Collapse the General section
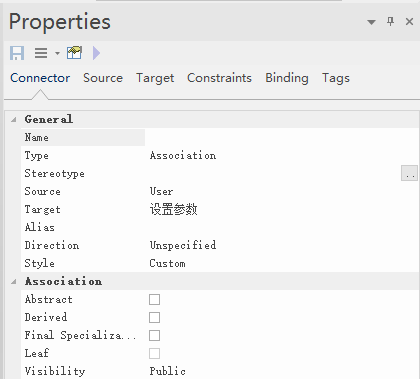Screen dimensions: 420x379 14,119
